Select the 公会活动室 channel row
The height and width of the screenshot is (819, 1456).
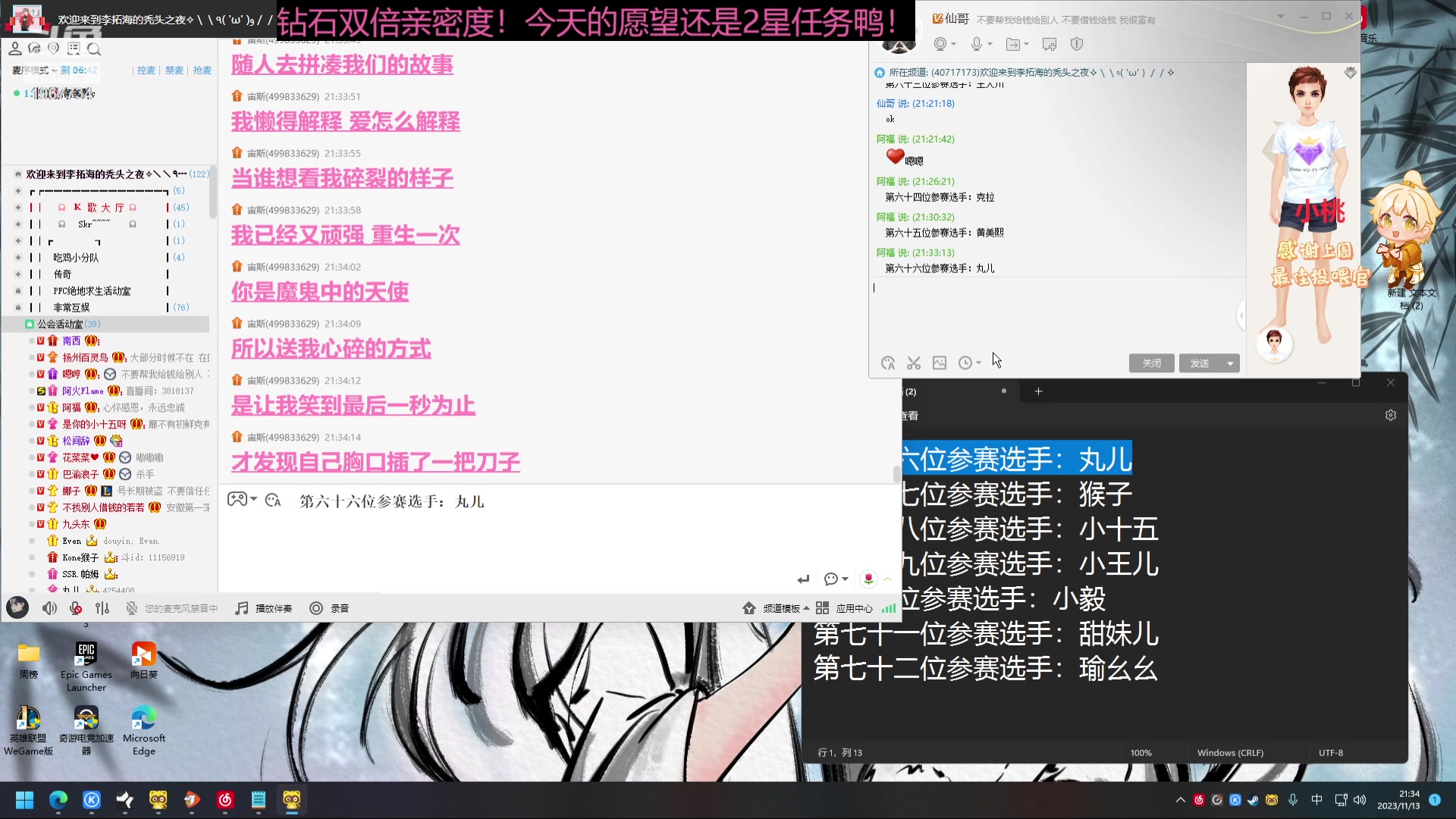[106, 324]
